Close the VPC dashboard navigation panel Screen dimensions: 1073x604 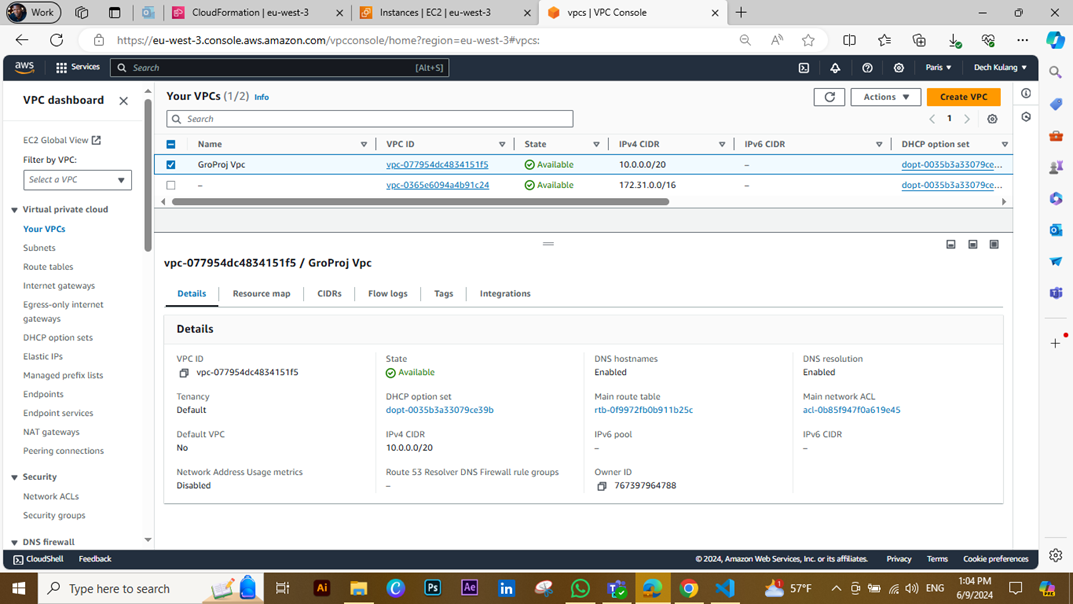tap(123, 101)
